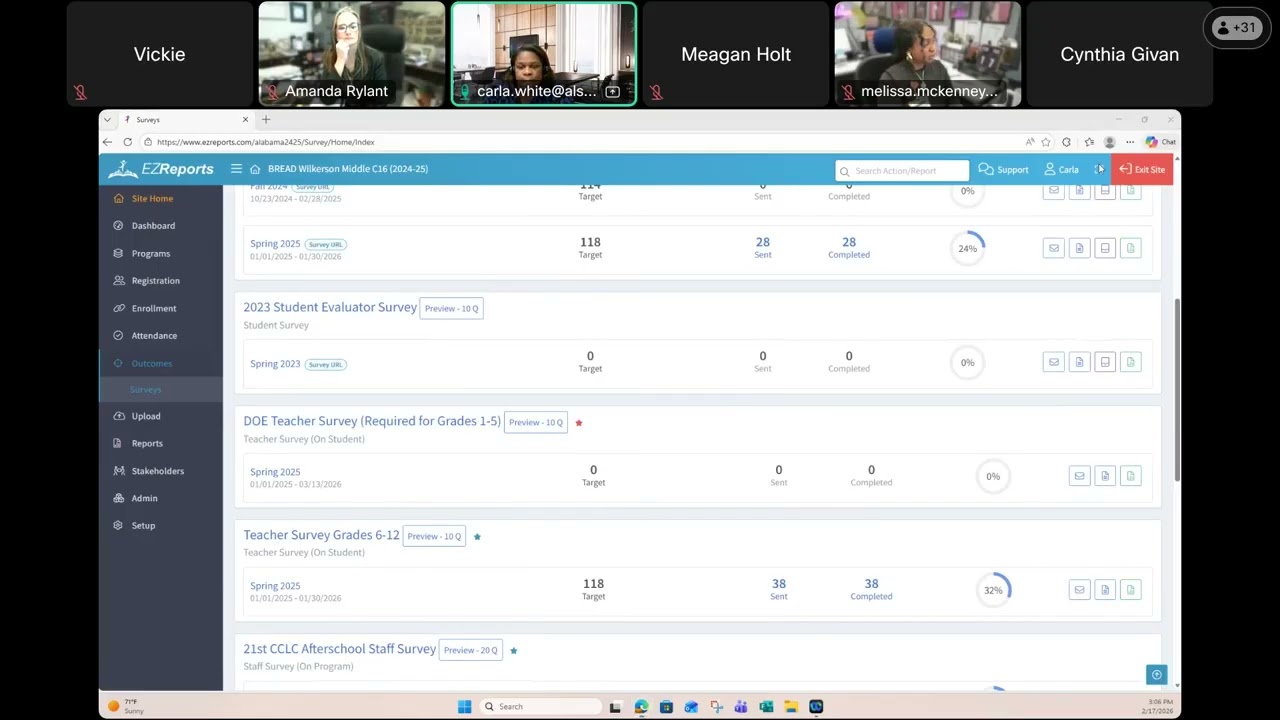Image resolution: width=1280 pixels, height=720 pixels.
Task: Open document icon in the 24% Spring 2025 row
Action: (x=1079, y=248)
